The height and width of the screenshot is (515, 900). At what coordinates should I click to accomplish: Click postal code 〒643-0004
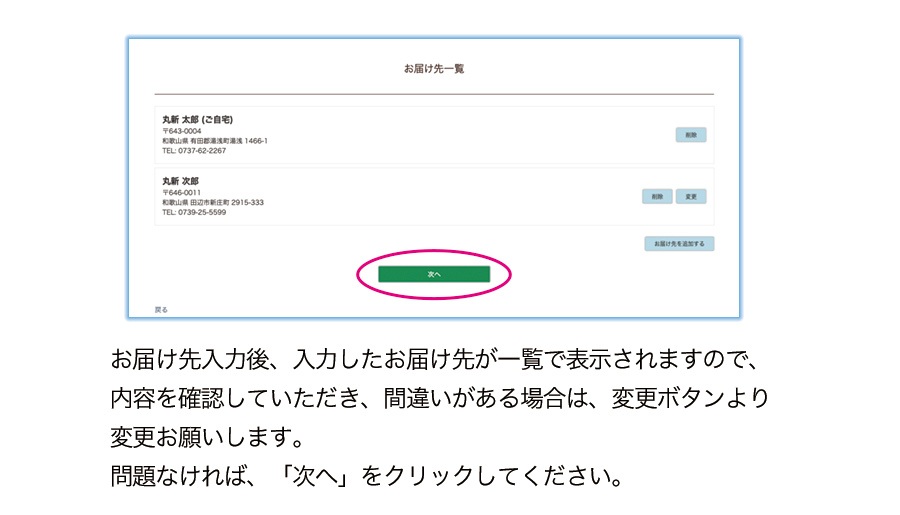[x=182, y=130]
